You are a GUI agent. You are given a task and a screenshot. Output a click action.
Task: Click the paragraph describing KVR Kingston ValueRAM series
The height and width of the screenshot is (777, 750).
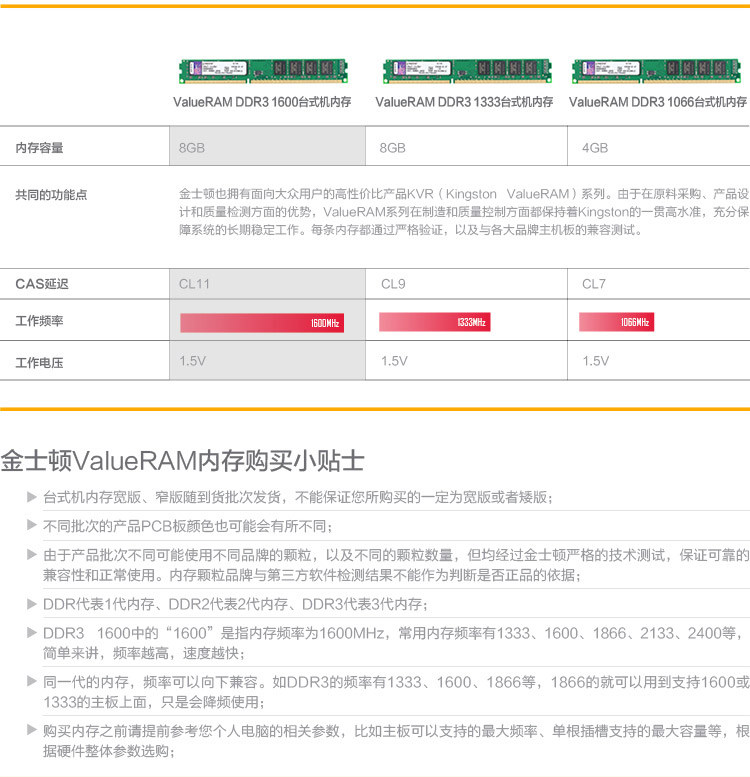[464, 212]
